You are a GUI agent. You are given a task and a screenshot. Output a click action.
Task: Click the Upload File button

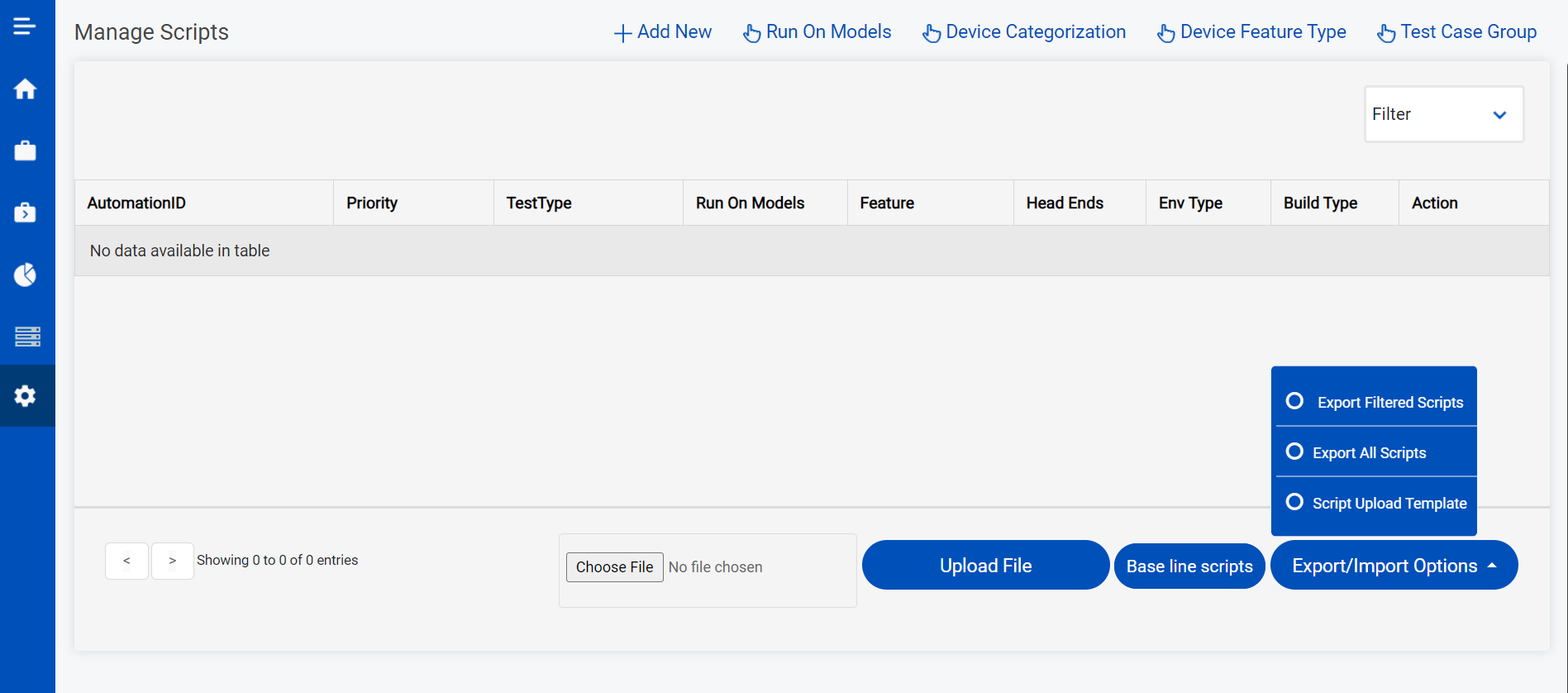(985, 566)
